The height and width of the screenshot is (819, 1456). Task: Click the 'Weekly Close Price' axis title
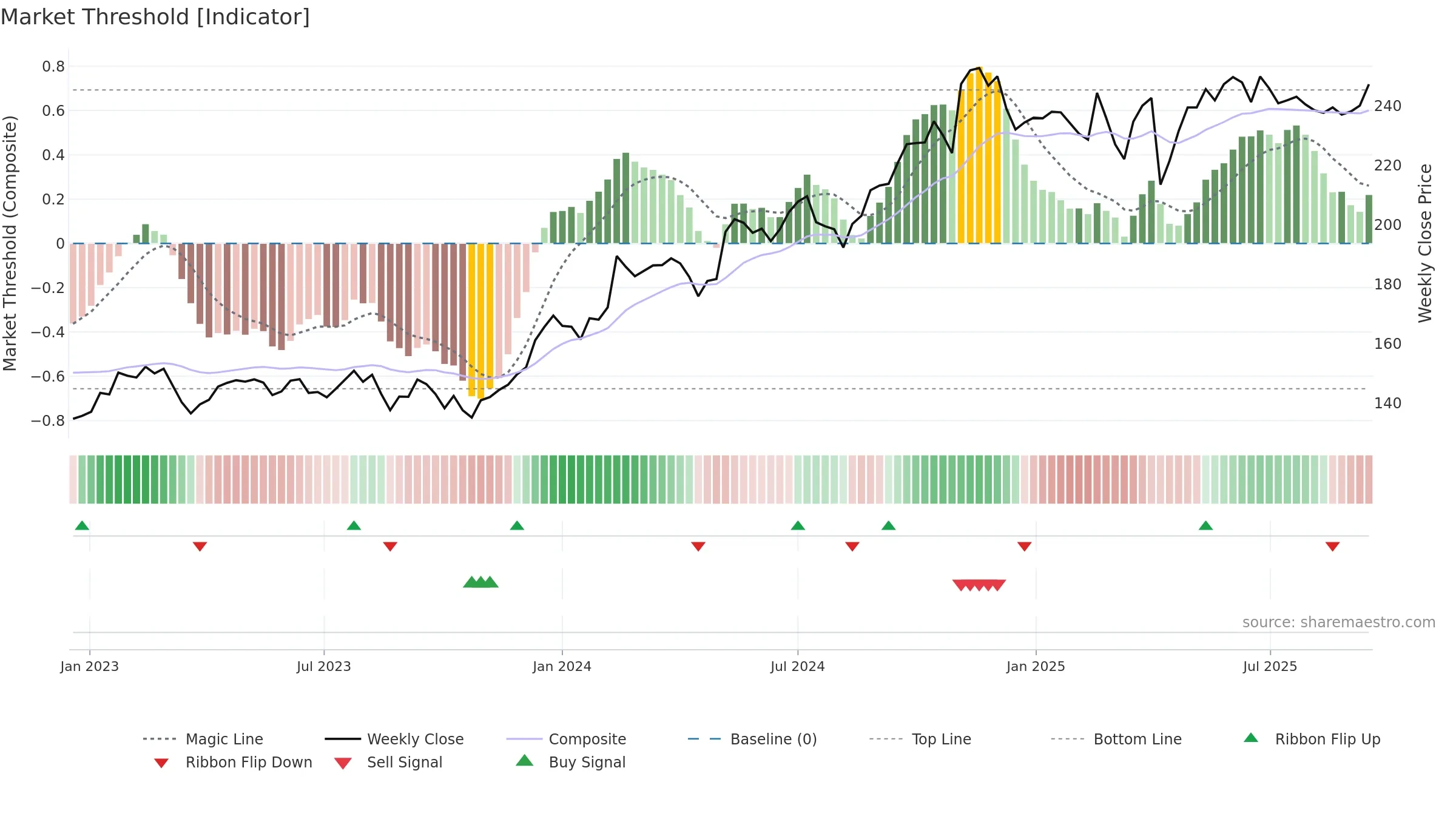[1425, 243]
